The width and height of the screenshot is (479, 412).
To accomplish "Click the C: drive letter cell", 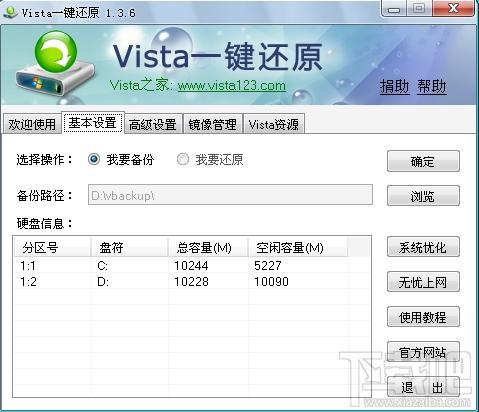I will pos(102,266).
